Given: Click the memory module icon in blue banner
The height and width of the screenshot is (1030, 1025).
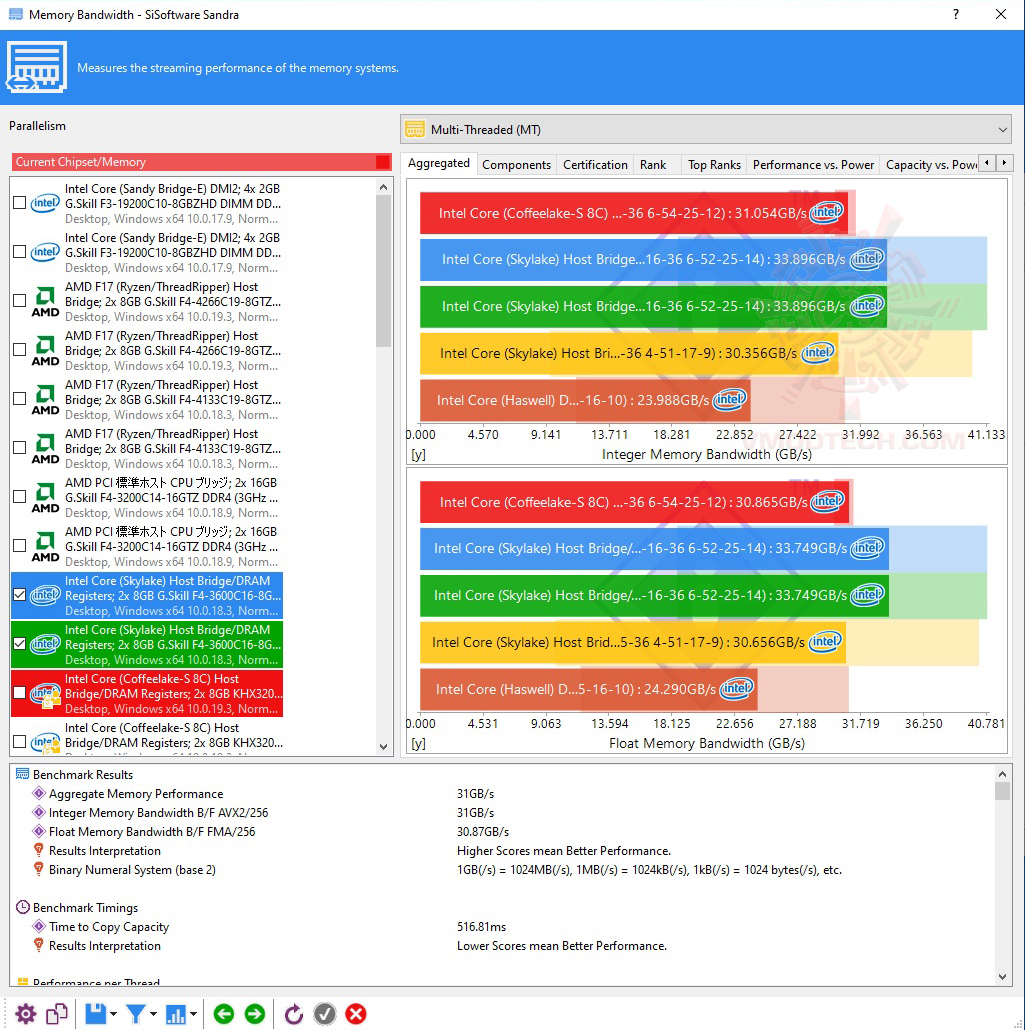Looking at the screenshot, I should (36, 67).
